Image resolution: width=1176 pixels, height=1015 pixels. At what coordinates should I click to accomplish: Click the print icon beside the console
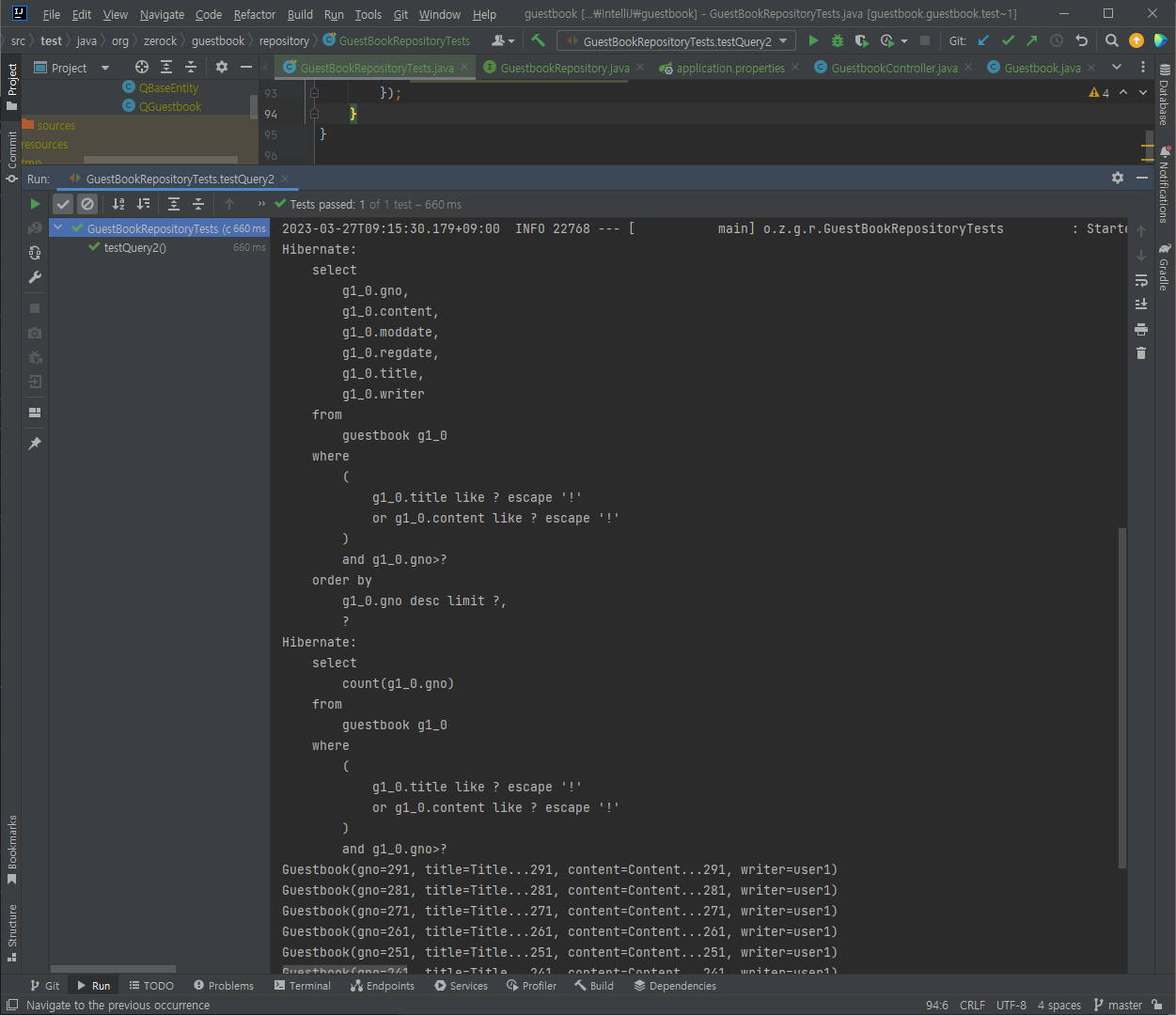(1141, 329)
